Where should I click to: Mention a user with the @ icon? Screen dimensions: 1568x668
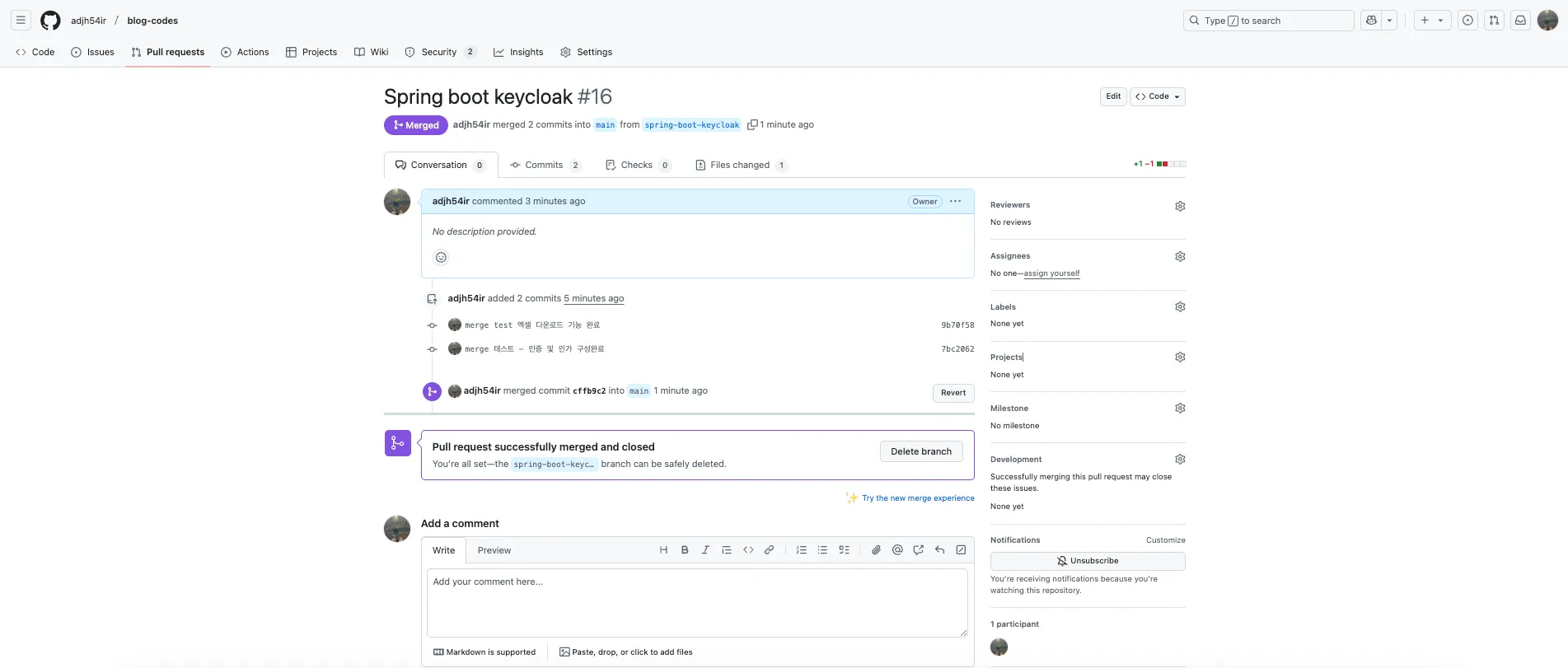point(897,550)
